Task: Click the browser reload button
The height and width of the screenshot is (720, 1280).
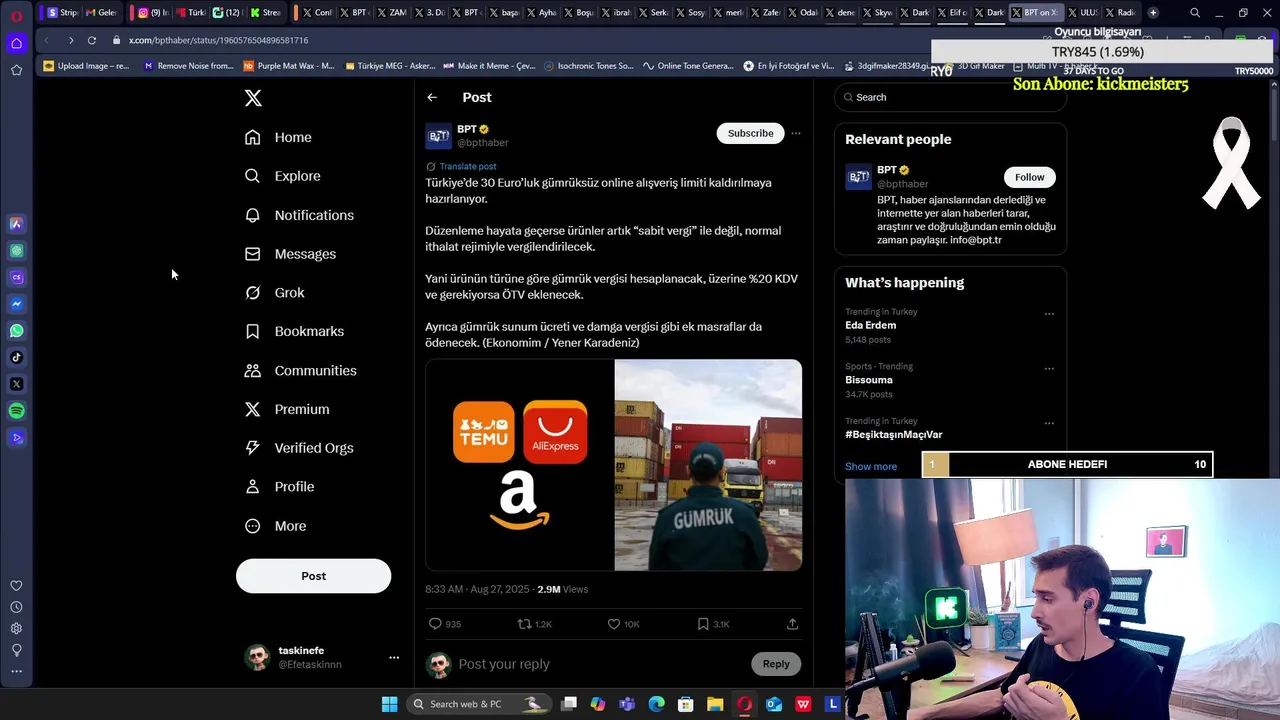Action: click(92, 40)
